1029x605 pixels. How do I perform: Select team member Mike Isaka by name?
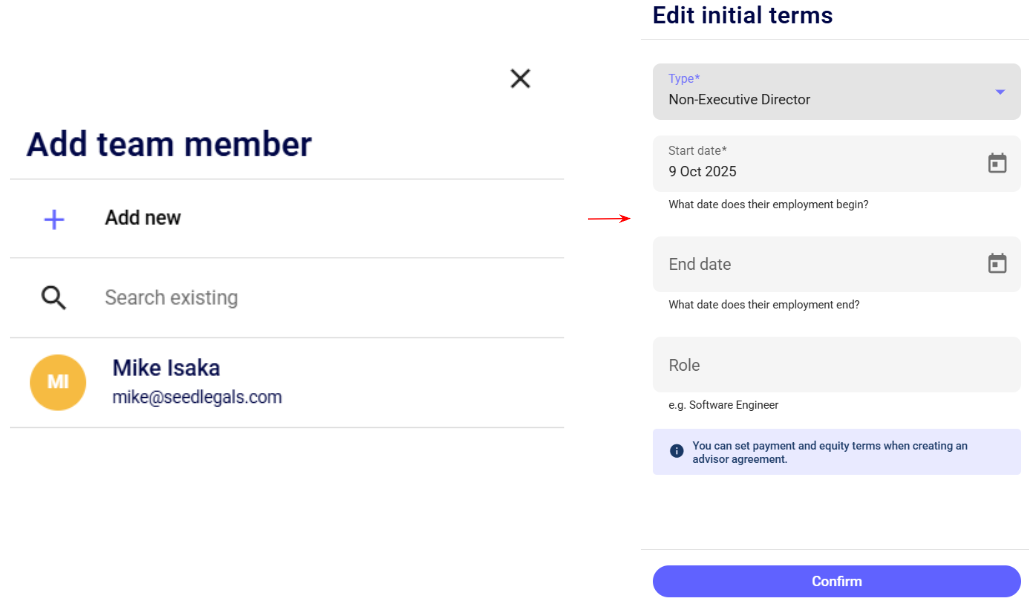pos(166,368)
